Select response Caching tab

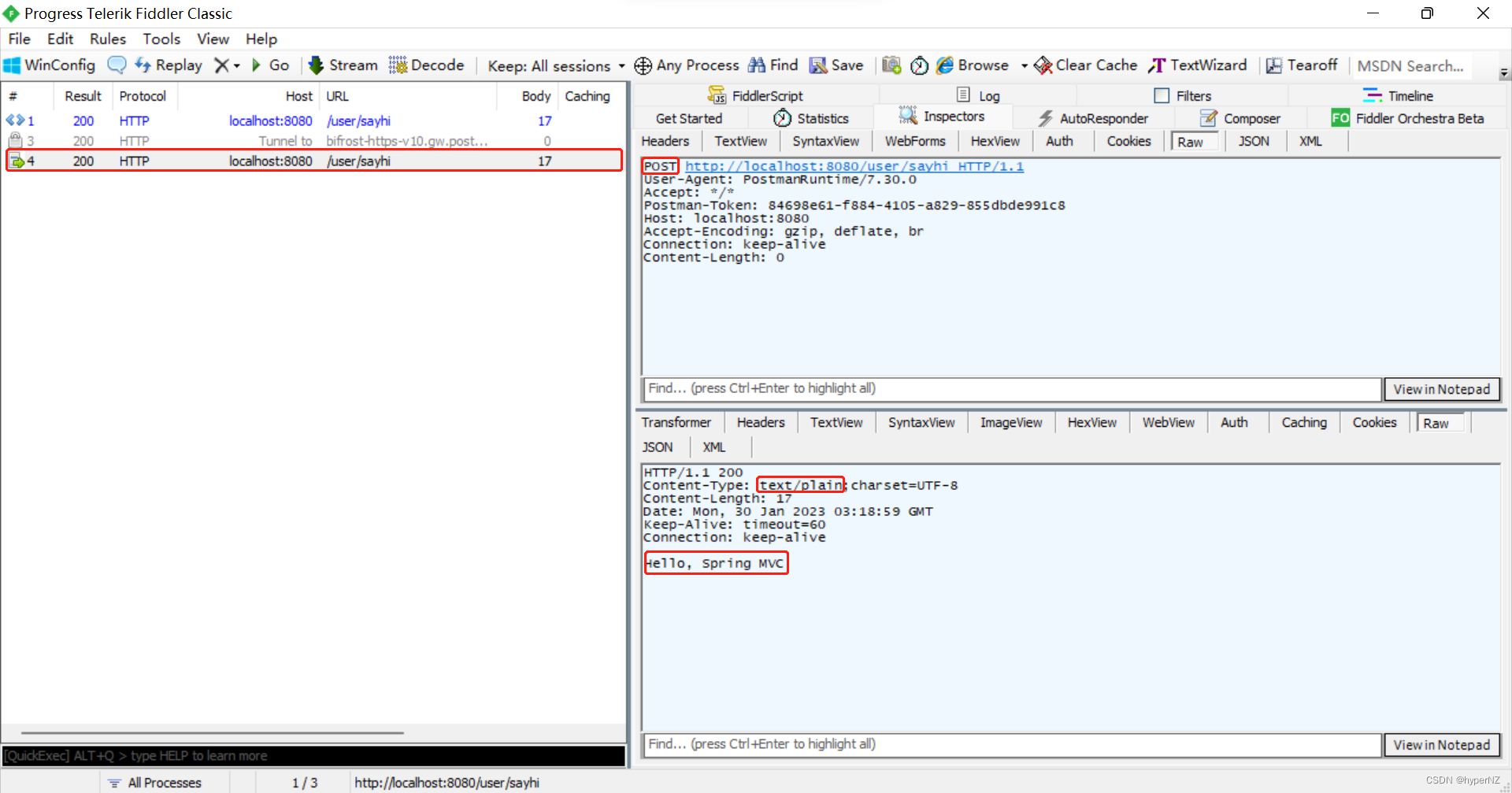point(1304,422)
